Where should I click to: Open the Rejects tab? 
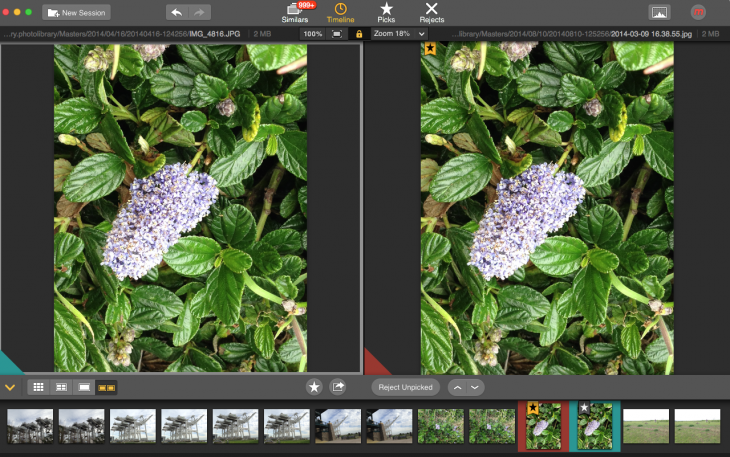point(431,12)
